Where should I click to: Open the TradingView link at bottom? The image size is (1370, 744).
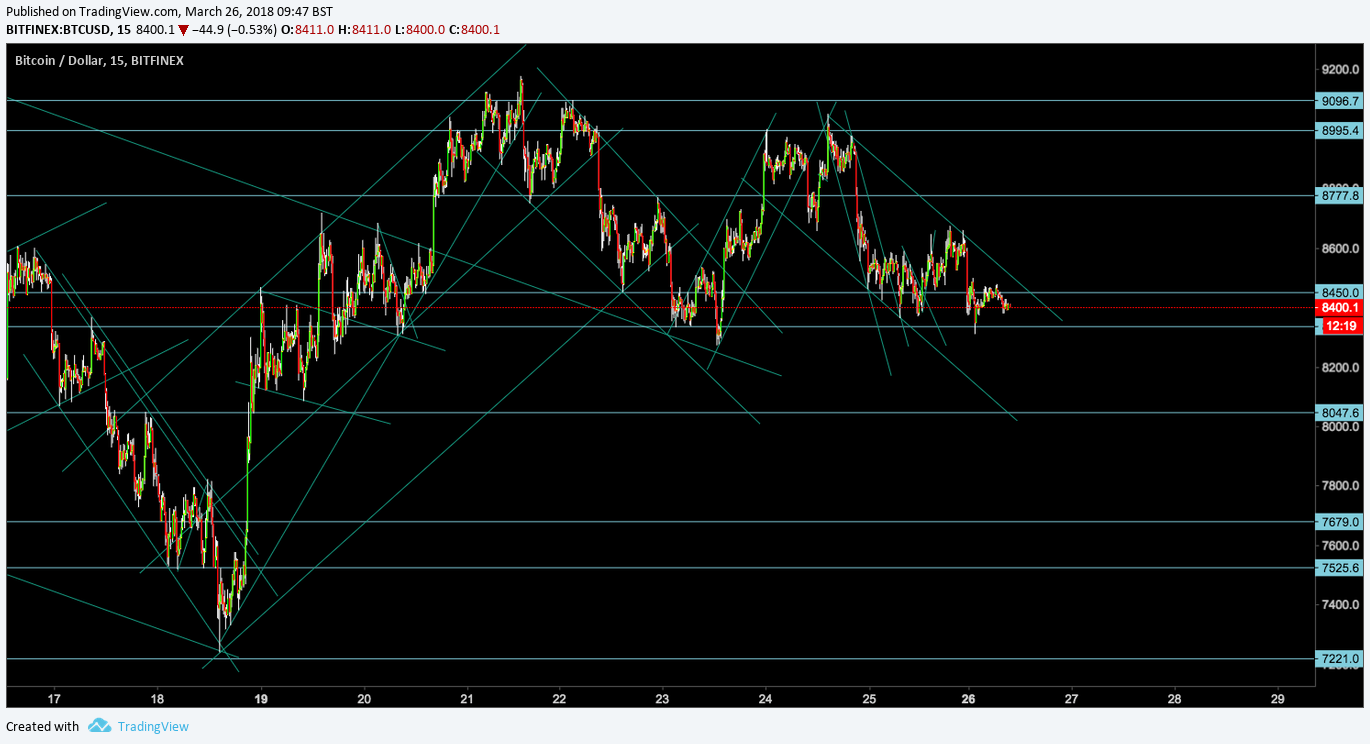tap(153, 727)
